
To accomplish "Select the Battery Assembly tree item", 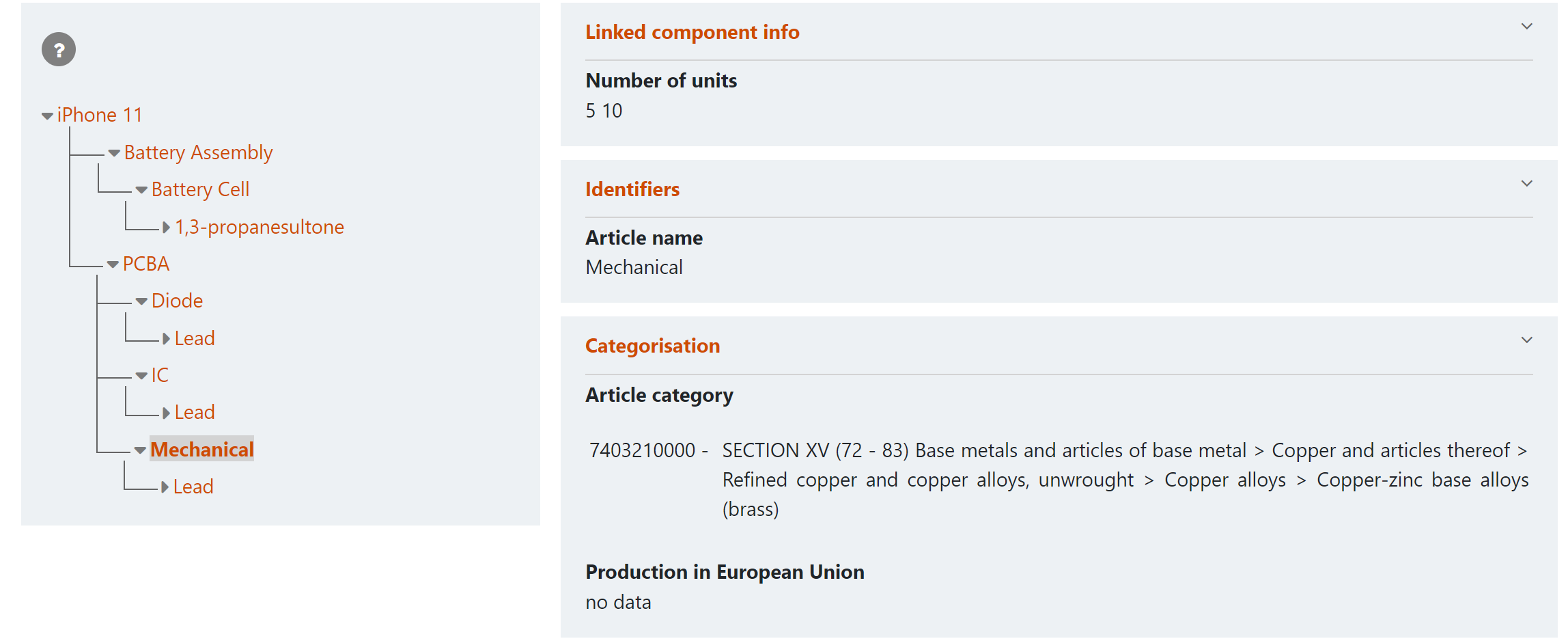I will 198,152.
